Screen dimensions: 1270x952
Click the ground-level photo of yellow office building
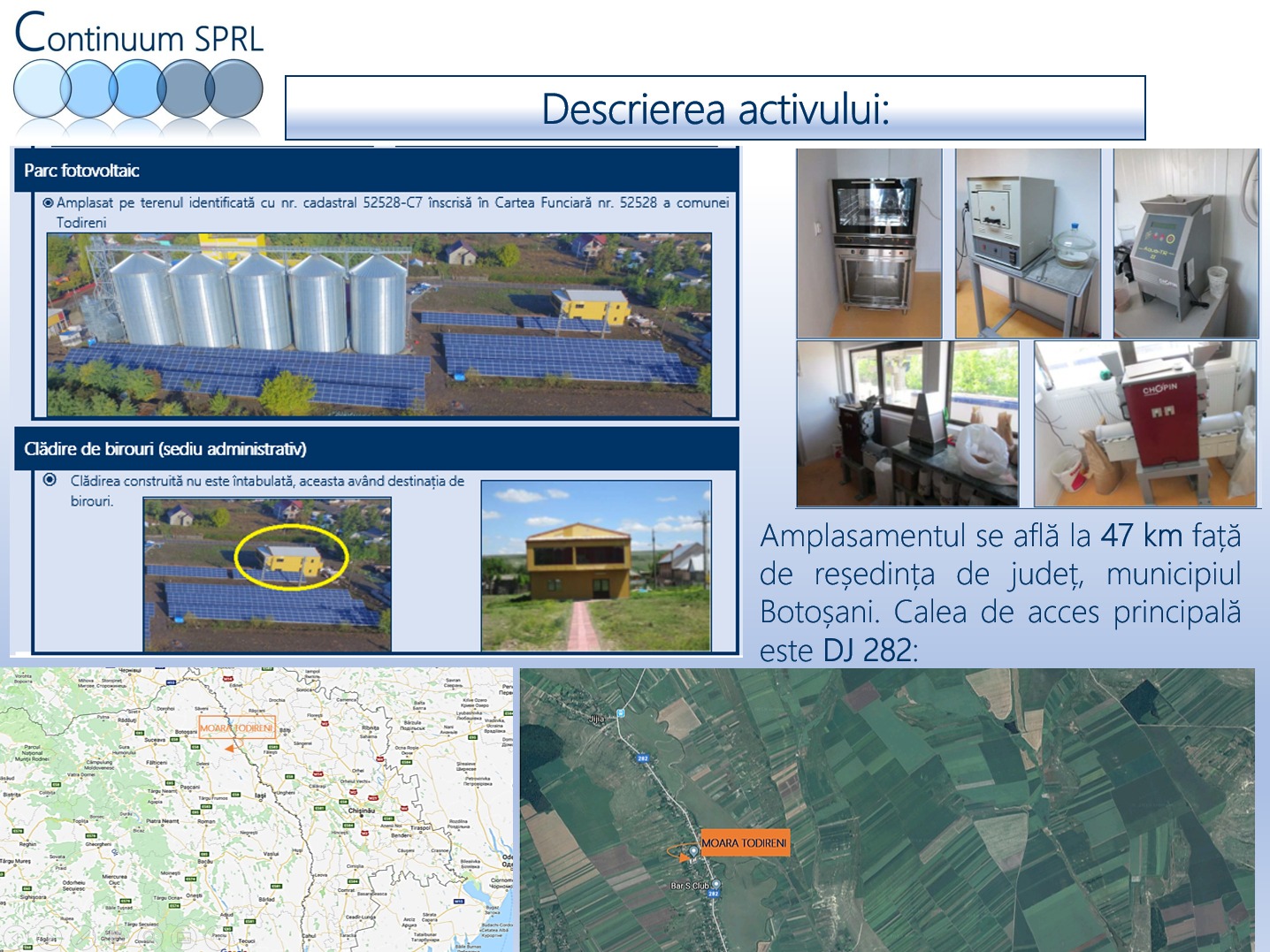(x=595, y=566)
